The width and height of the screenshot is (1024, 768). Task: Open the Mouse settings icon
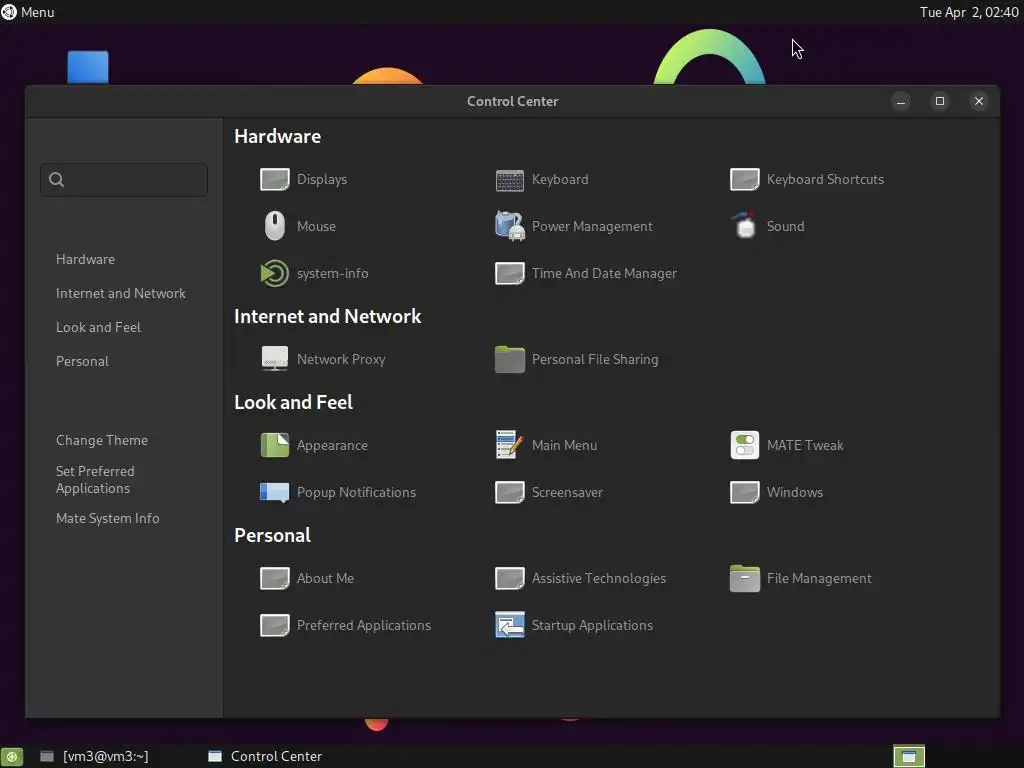click(x=274, y=227)
